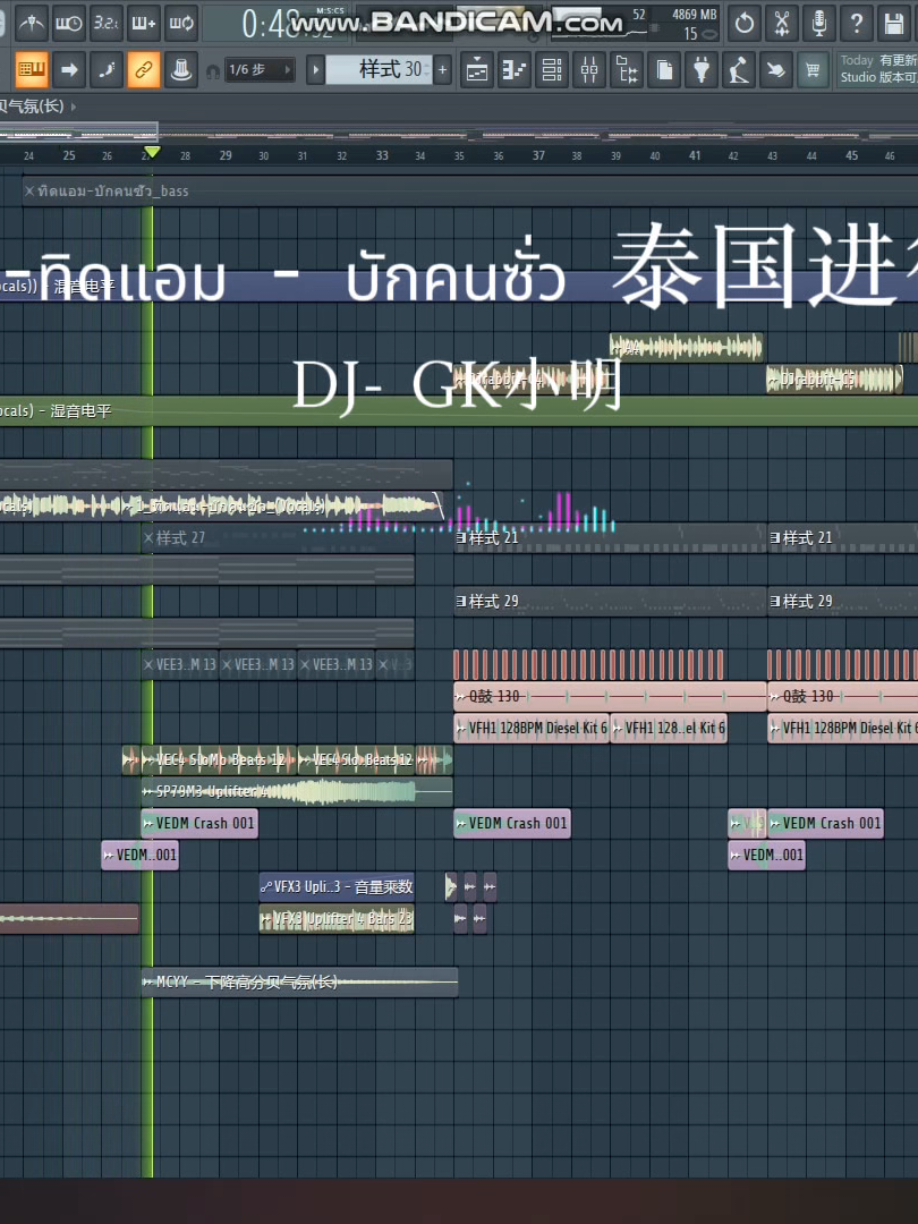Jump to bar 33 on timeline

pyautogui.click(x=382, y=155)
